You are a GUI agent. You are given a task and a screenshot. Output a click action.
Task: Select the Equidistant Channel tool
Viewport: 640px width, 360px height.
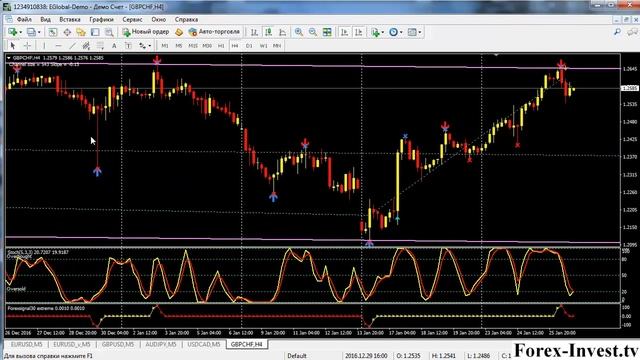pyautogui.click(x=86, y=46)
